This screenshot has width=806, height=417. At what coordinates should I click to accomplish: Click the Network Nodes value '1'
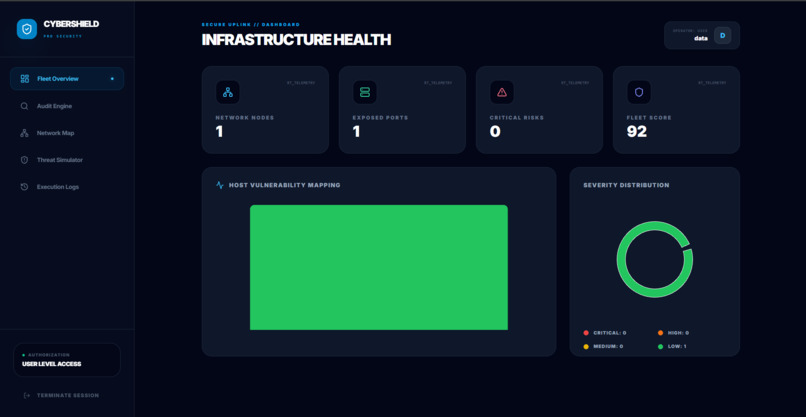coord(219,132)
